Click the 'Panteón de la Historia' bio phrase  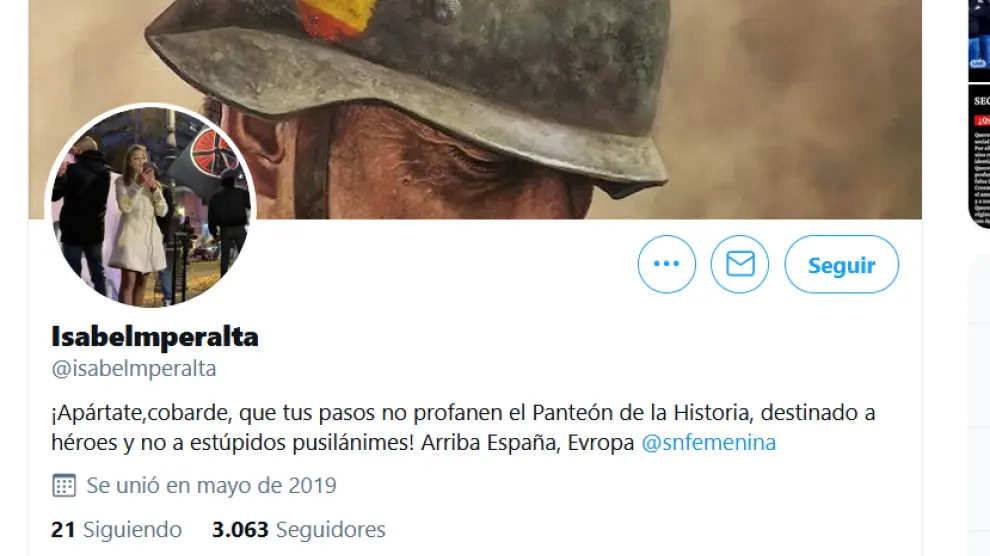pyautogui.click(x=642, y=413)
